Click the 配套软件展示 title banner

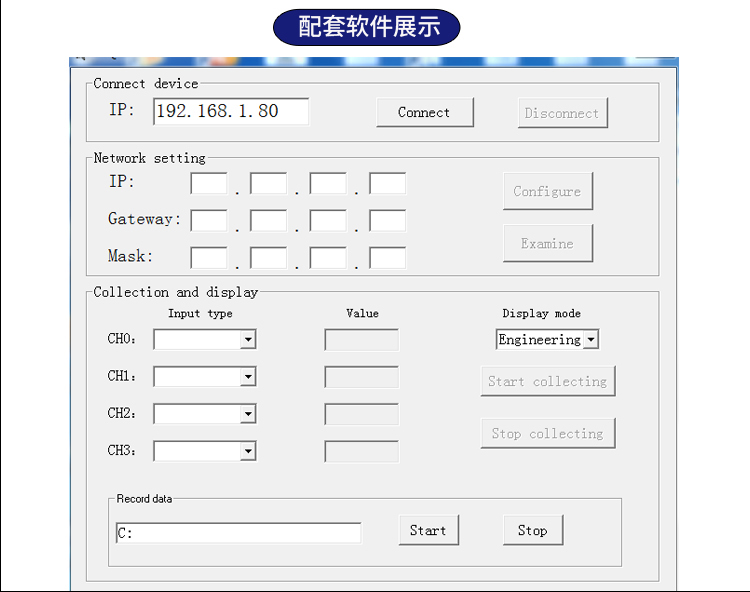(367, 27)
